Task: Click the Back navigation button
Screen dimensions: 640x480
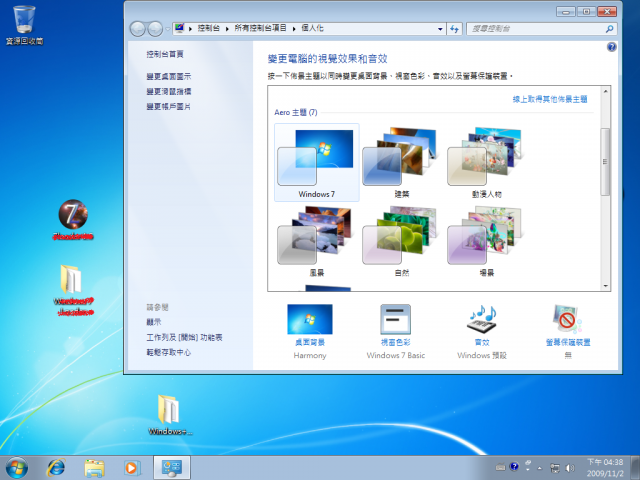Action: click(x=138, y=29)
